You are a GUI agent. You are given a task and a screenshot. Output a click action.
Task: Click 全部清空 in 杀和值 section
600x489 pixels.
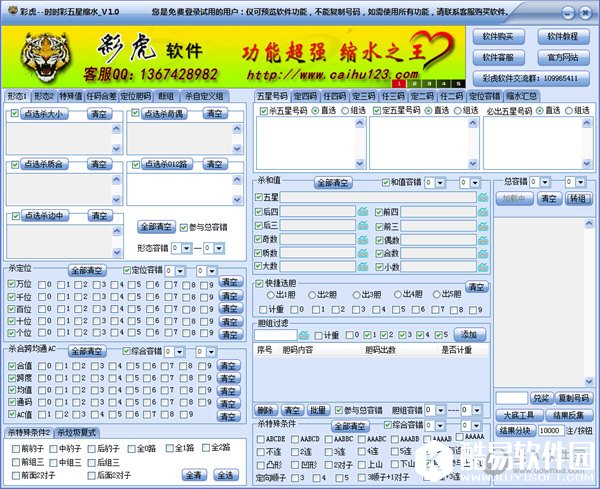pos(333,183)
